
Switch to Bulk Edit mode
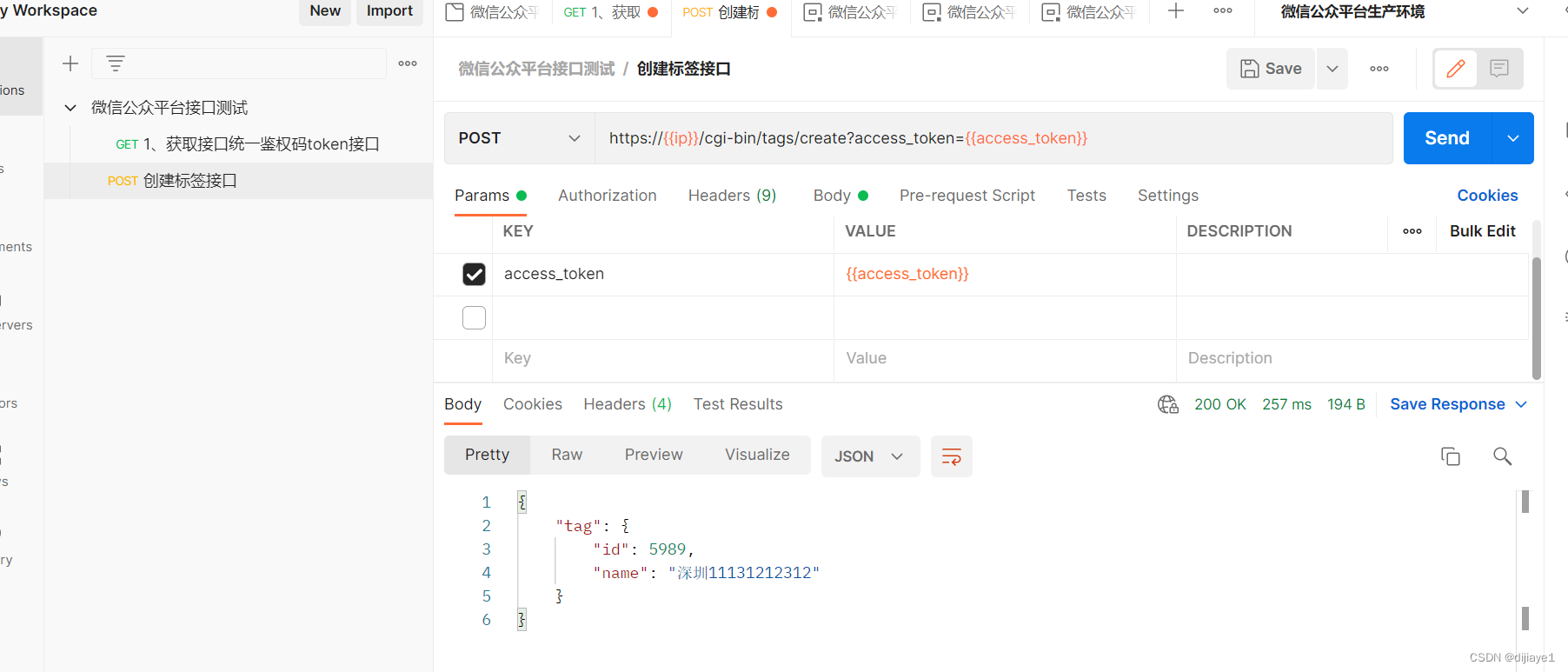pyautogui.click(x=1483, y=231)
